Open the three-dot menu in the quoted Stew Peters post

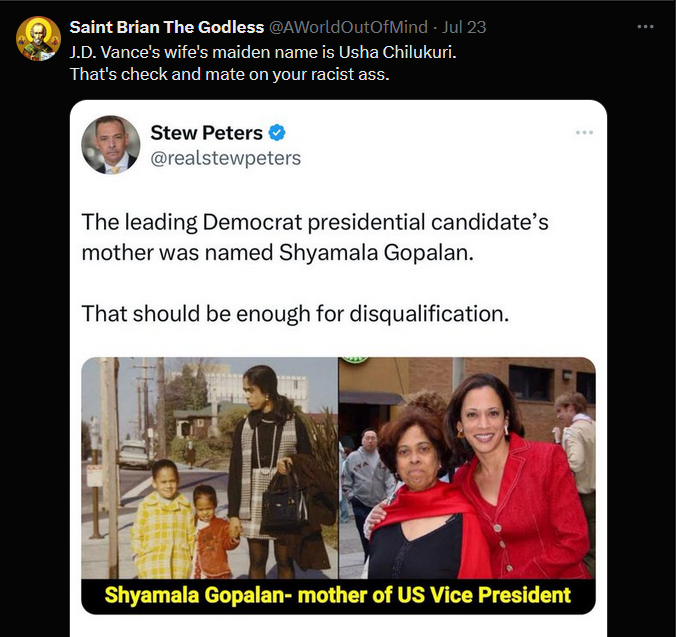click(584, 133)
